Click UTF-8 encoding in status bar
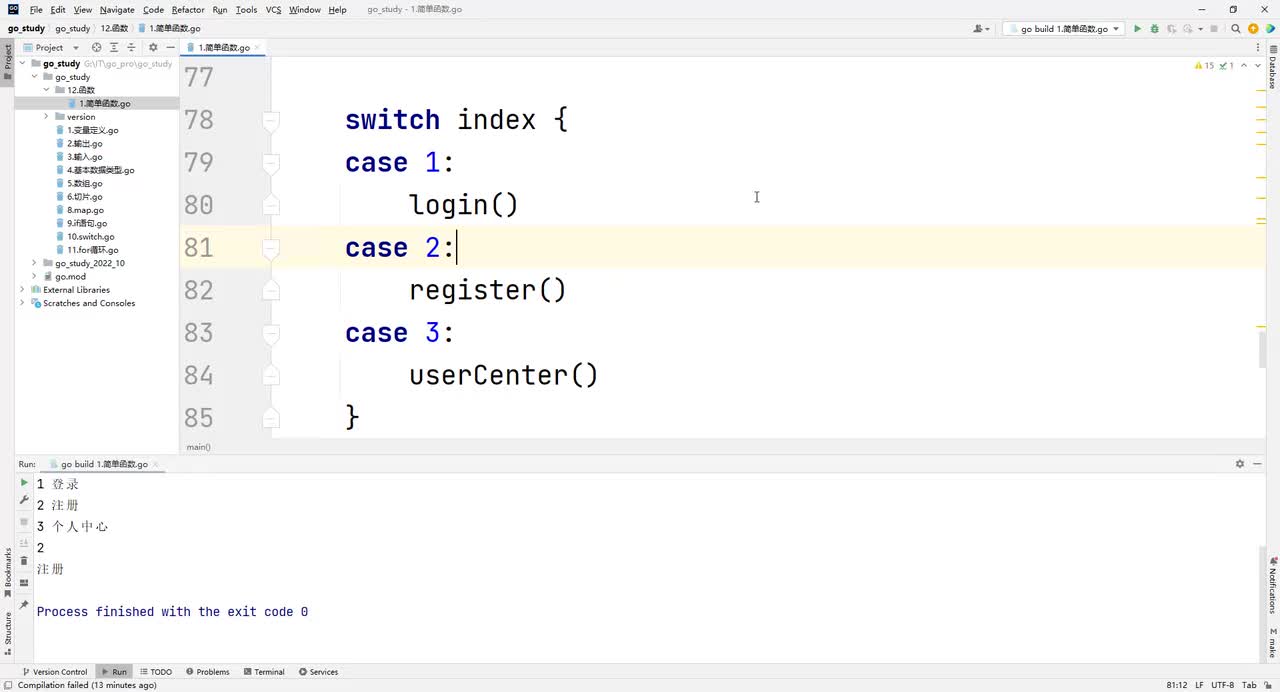The width and height of the screenshot is (1280, 692). click(1222, 685)
